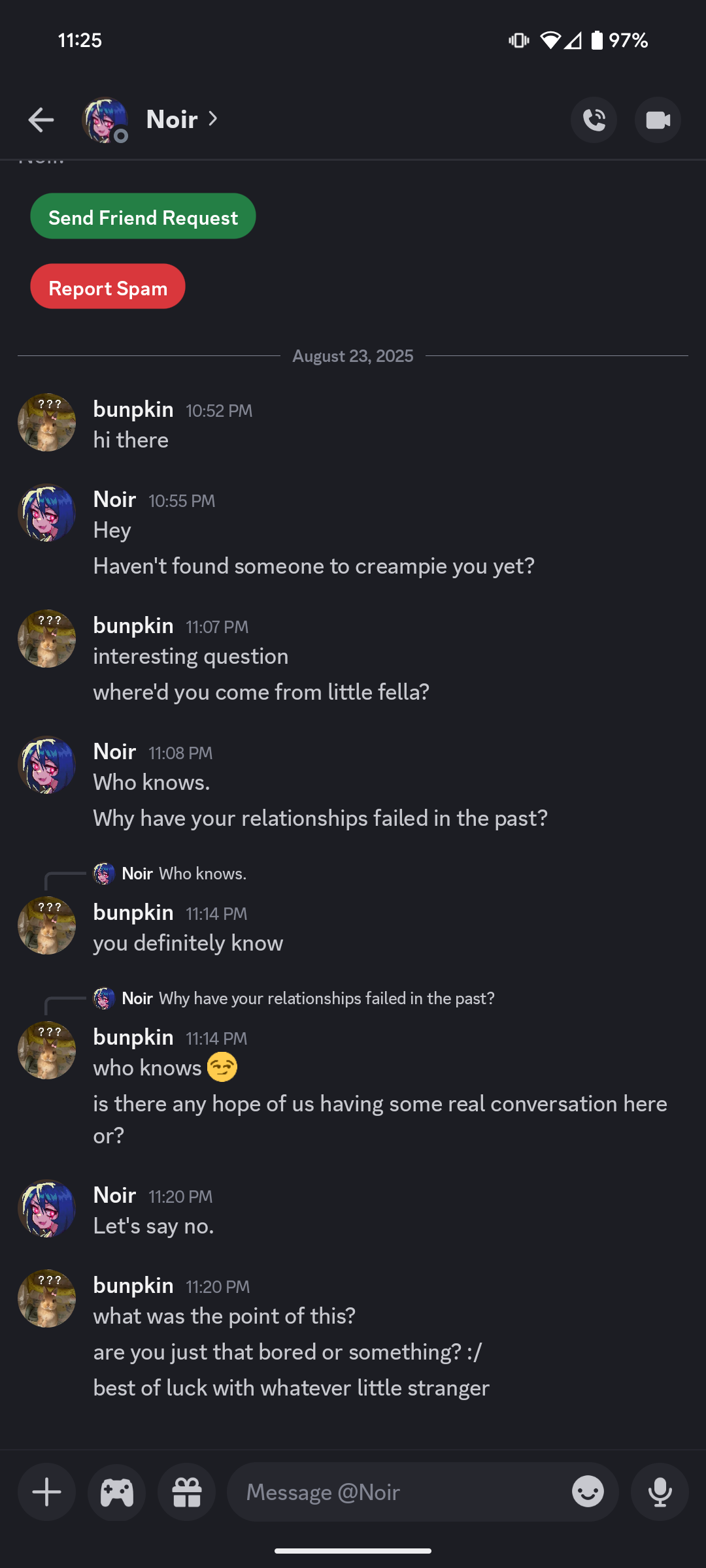Start a voice call with Noir
706x1568 pixels.
click(x=594, y=120)
